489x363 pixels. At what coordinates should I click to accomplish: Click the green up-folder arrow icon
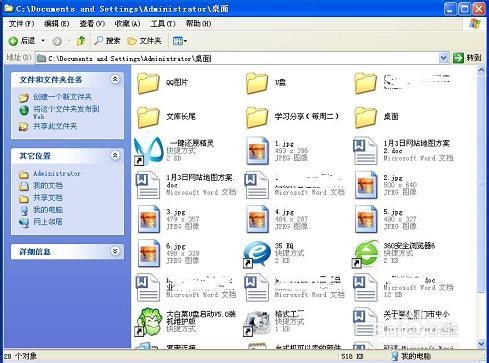click(x=80, y=41)
